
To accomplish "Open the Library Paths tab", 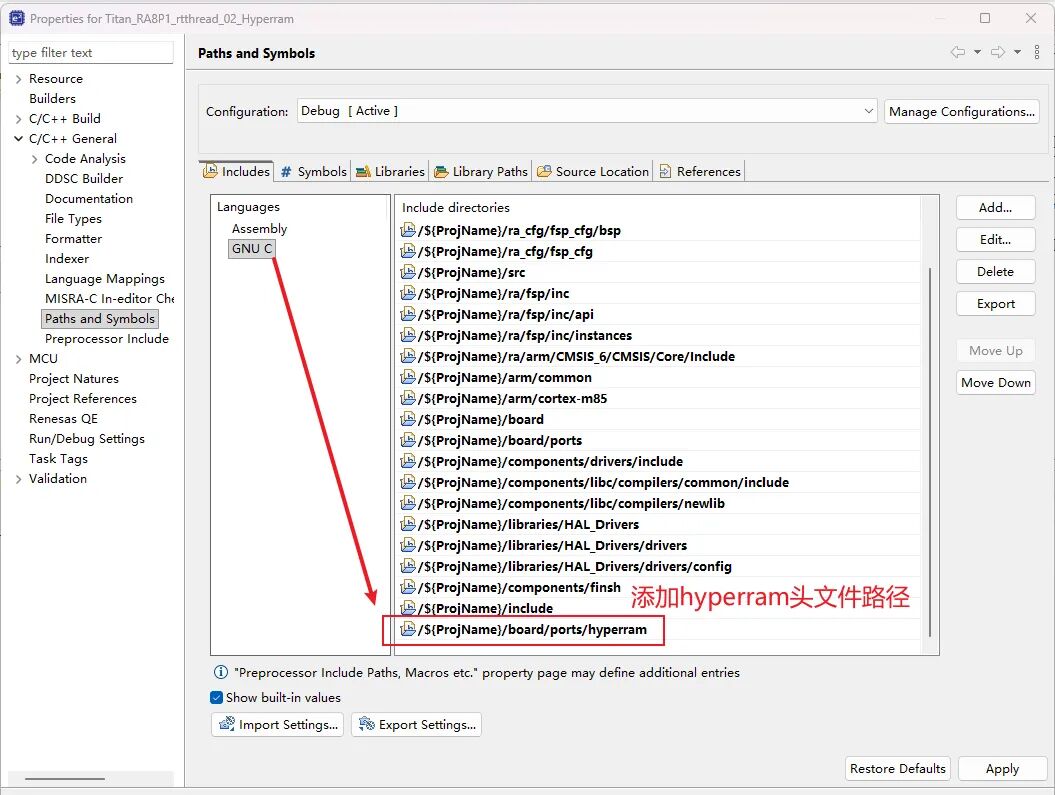I will [481, 172].
